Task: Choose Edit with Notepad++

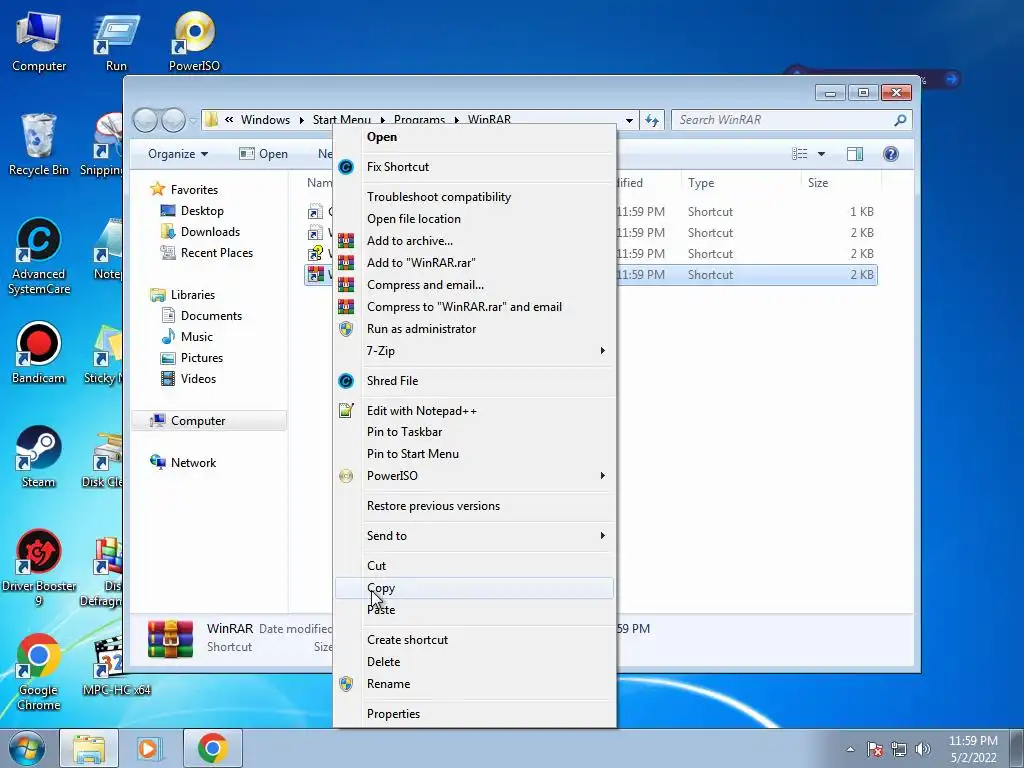Action: (475, 411)
